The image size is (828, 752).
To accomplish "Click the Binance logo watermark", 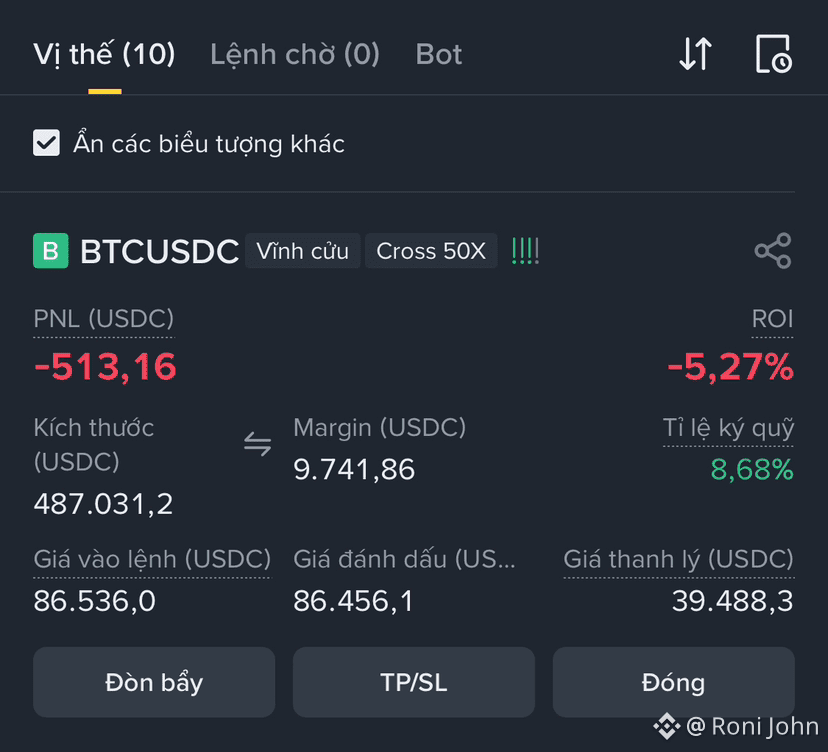I will point(667,726).
